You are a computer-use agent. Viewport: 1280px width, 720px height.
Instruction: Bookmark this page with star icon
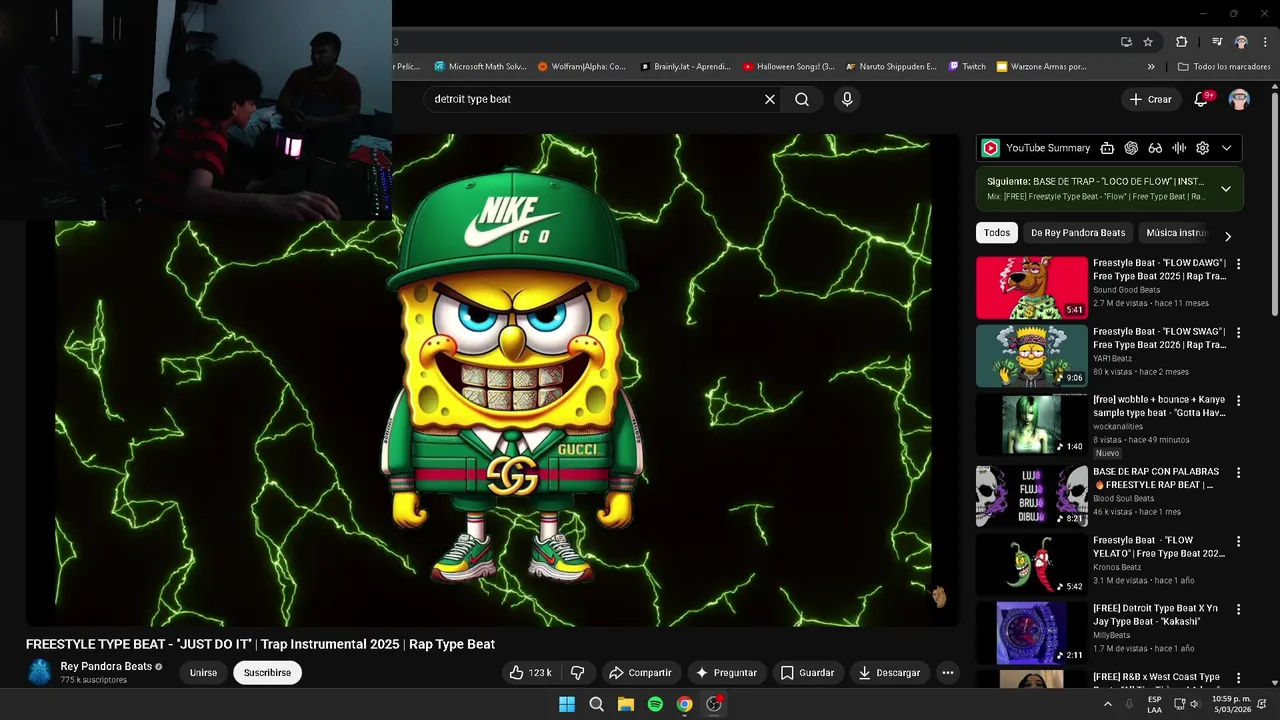pyautogui.click(x=1148, y=42)
